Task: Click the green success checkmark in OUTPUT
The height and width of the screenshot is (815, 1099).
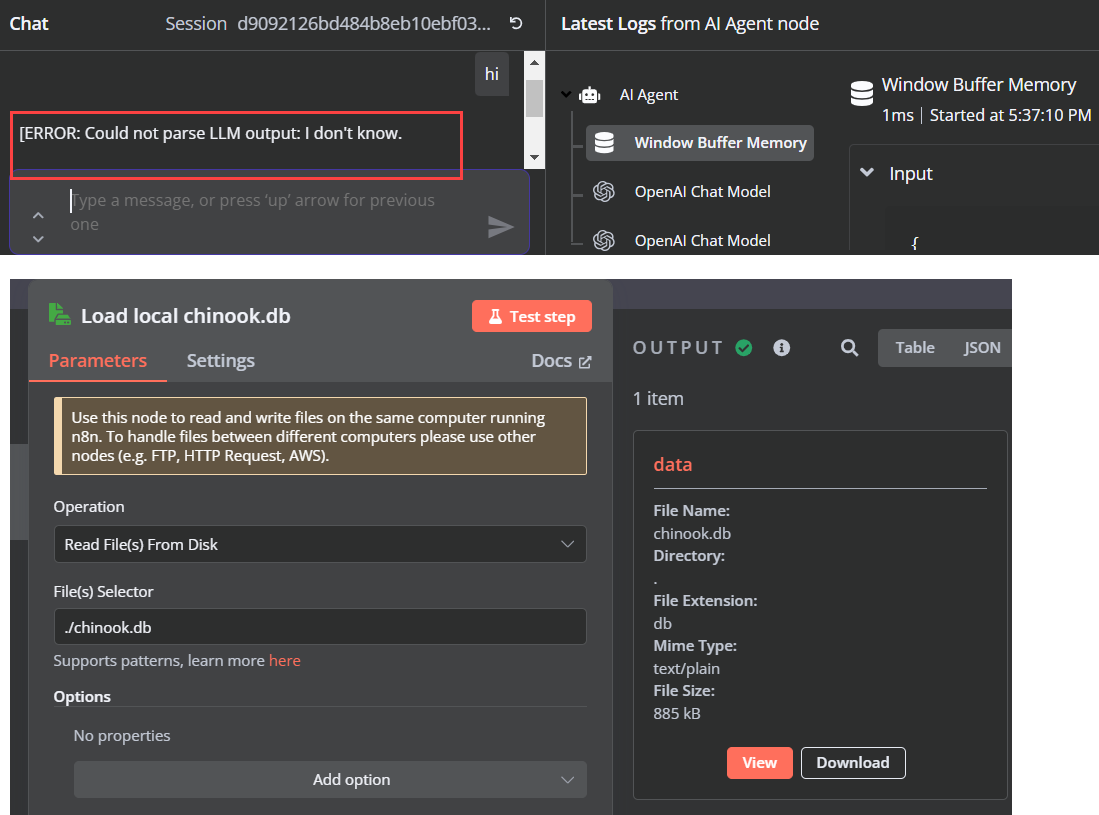Action: [x=744, y=348]
